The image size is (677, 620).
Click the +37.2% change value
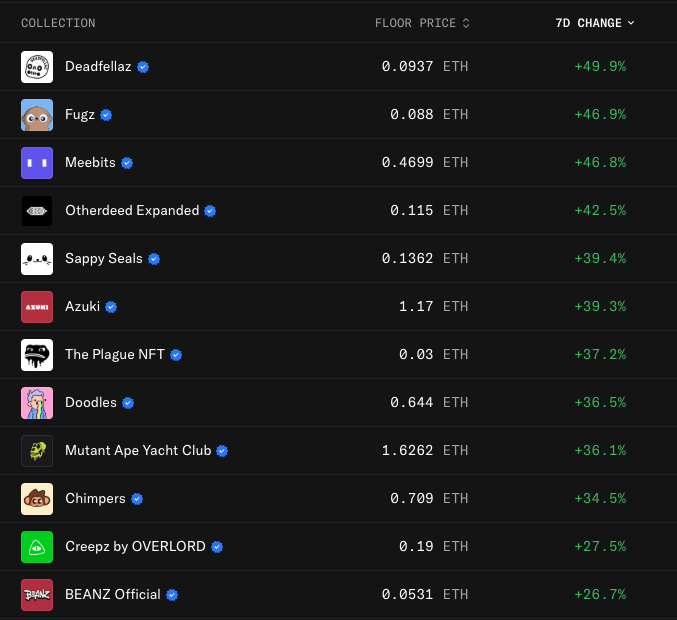click(600, 354)
